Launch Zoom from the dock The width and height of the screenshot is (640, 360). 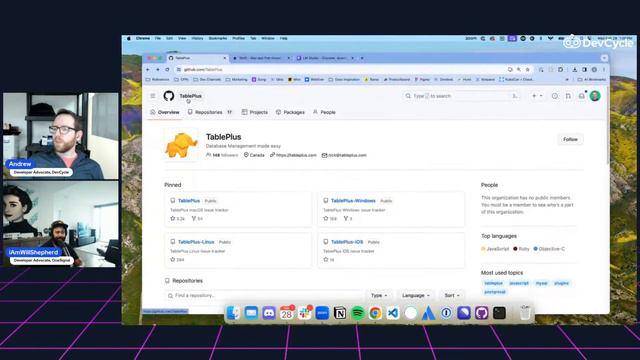click(x=322, y=313)
